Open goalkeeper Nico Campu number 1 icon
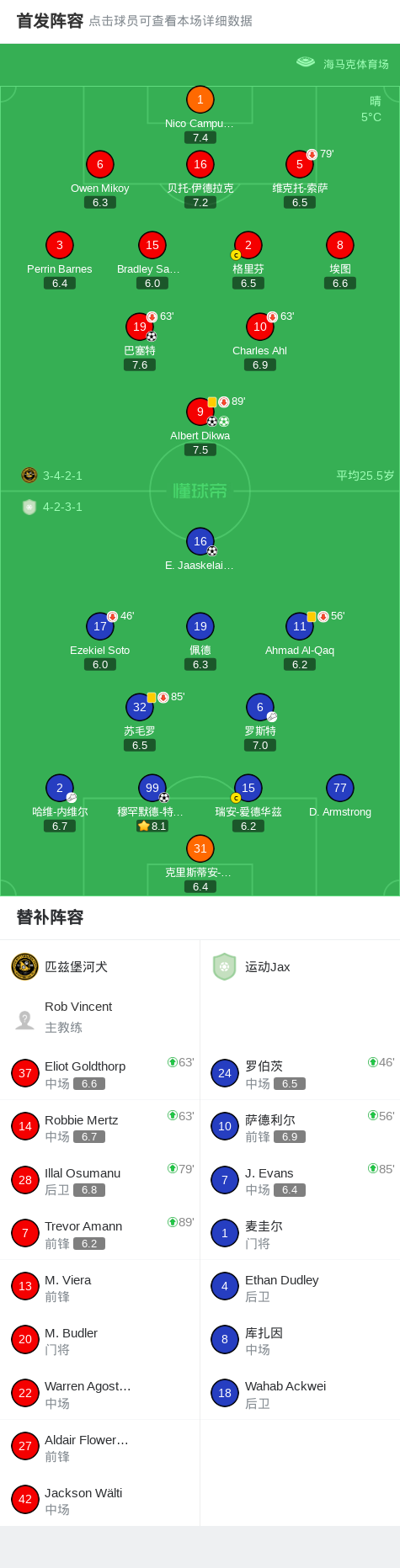Screen dimensions: 400x1568 pos(200,99)
